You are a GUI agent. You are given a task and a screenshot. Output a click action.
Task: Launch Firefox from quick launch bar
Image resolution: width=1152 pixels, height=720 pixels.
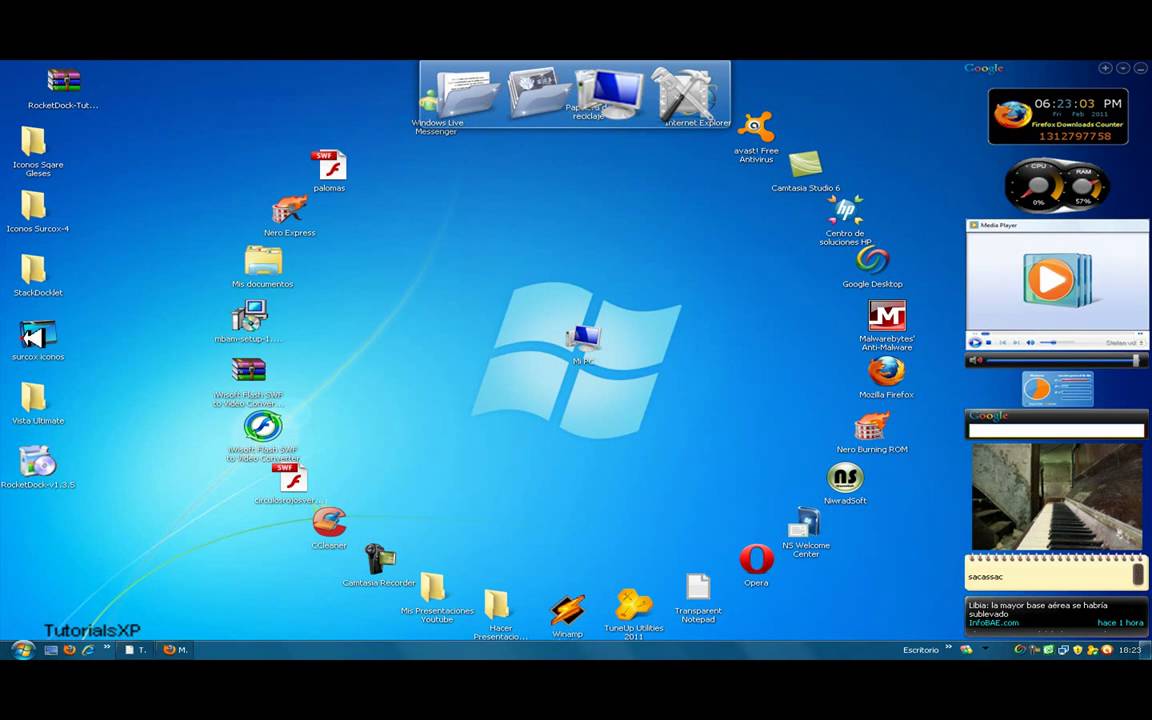pyautogui.click(x=70, y=650)
